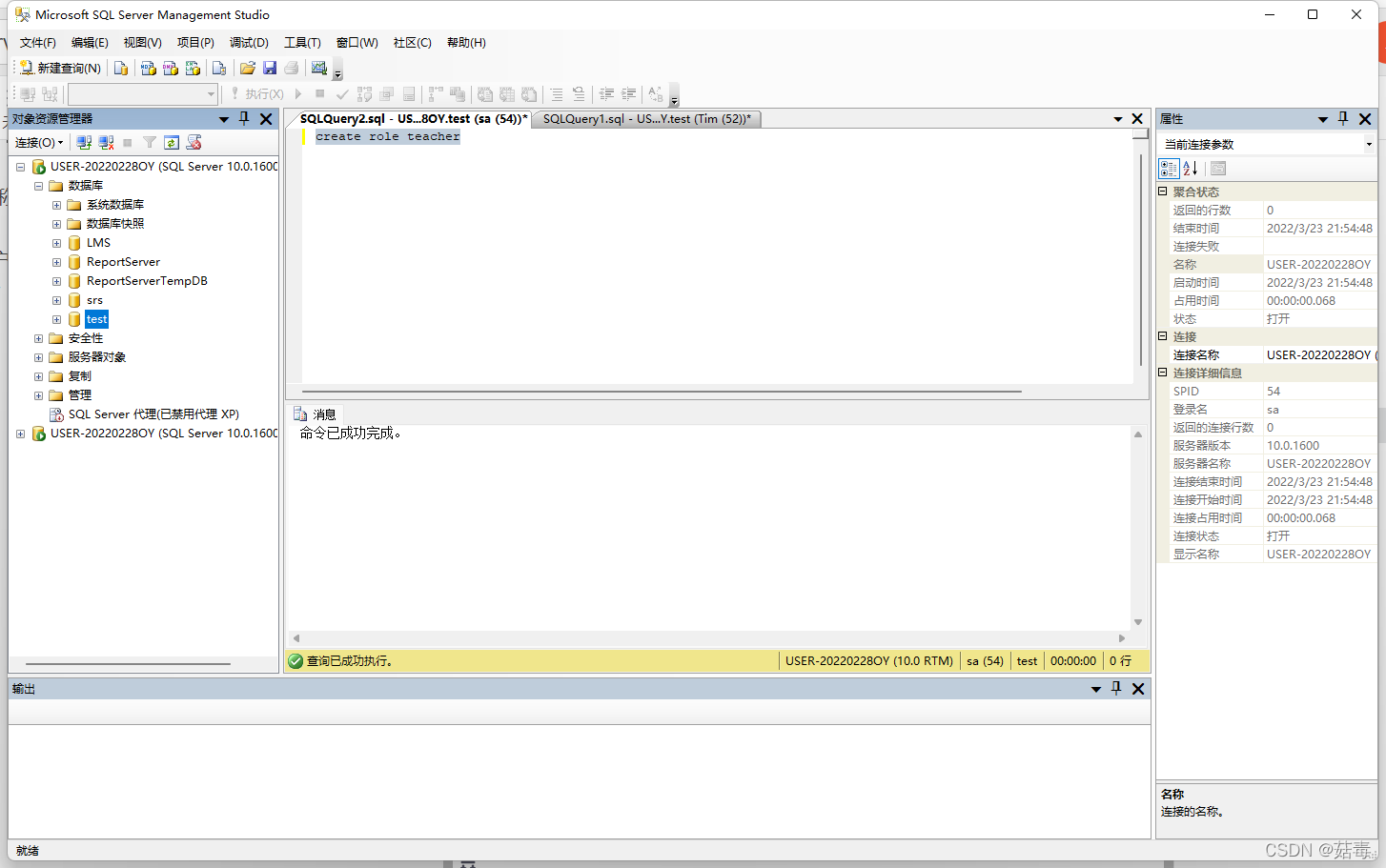Click the Object Explorer script-stop icon
The width and height of the screenshot is (1386, 868).
[194, 143]
